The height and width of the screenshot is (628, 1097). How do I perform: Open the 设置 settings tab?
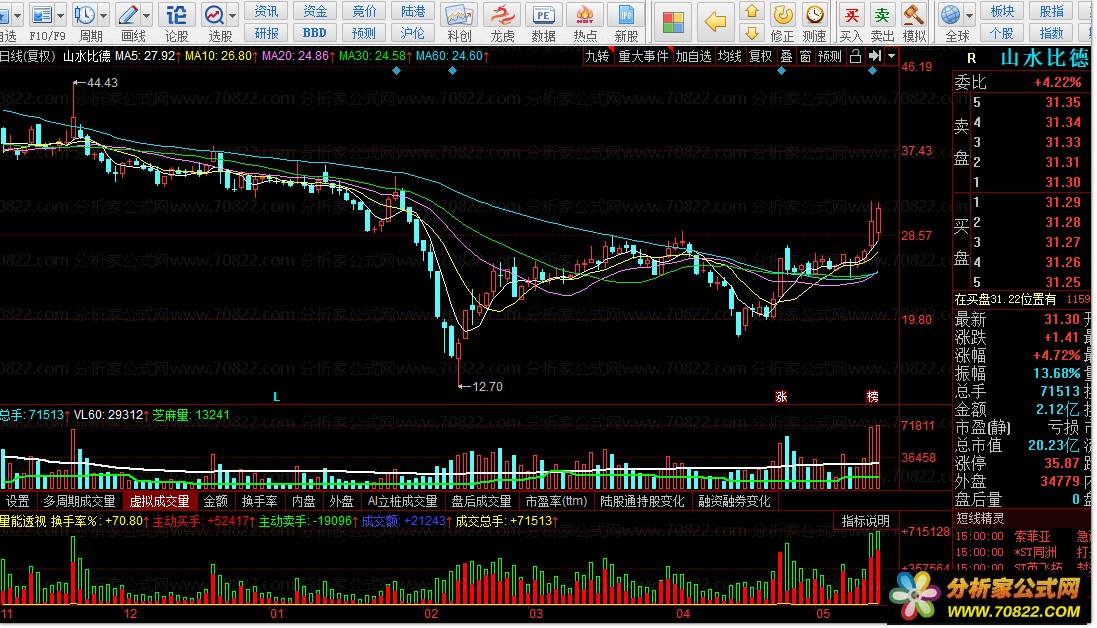[17, 501]
